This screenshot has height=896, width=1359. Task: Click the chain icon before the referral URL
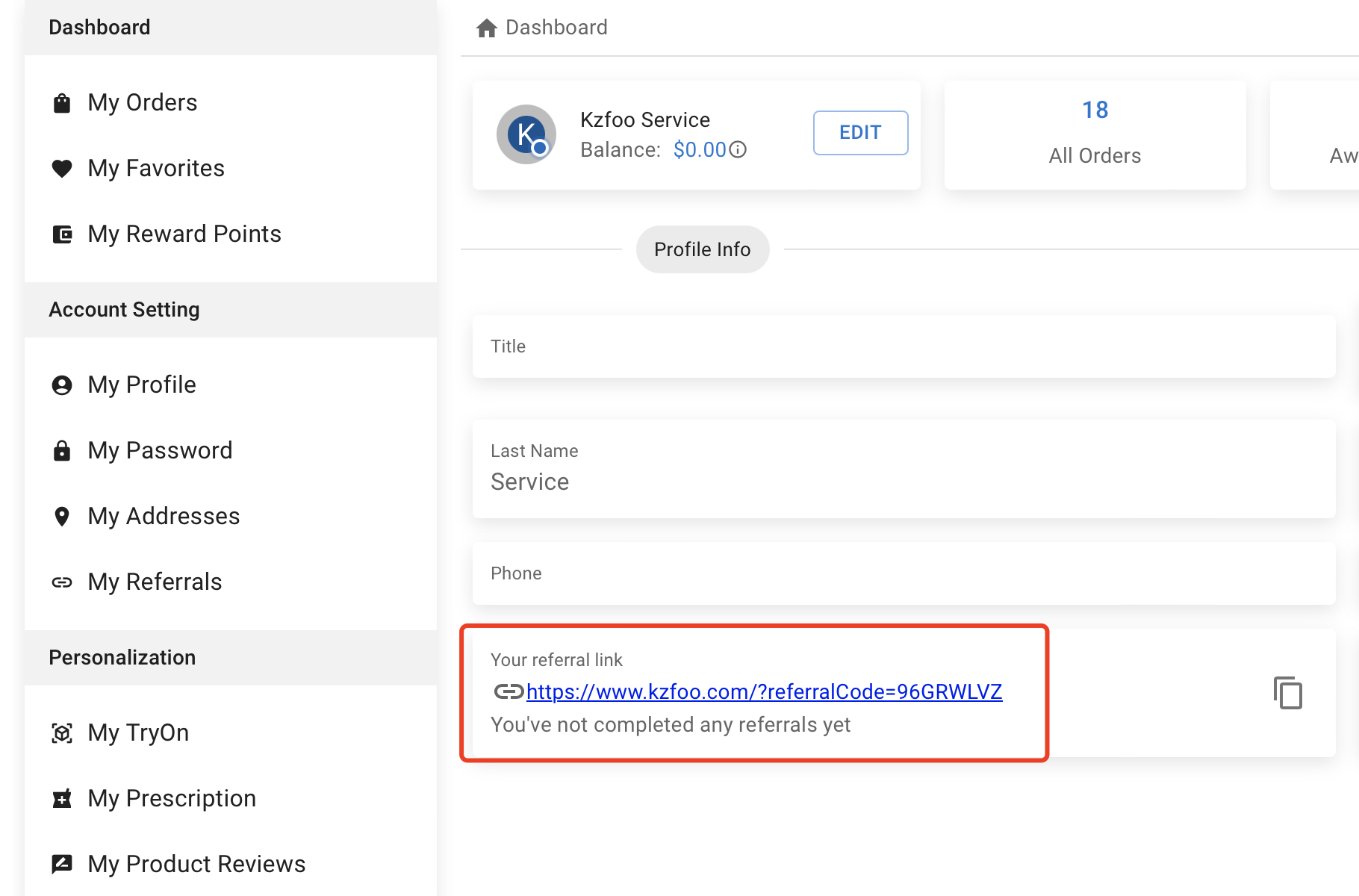click(509, 691)
